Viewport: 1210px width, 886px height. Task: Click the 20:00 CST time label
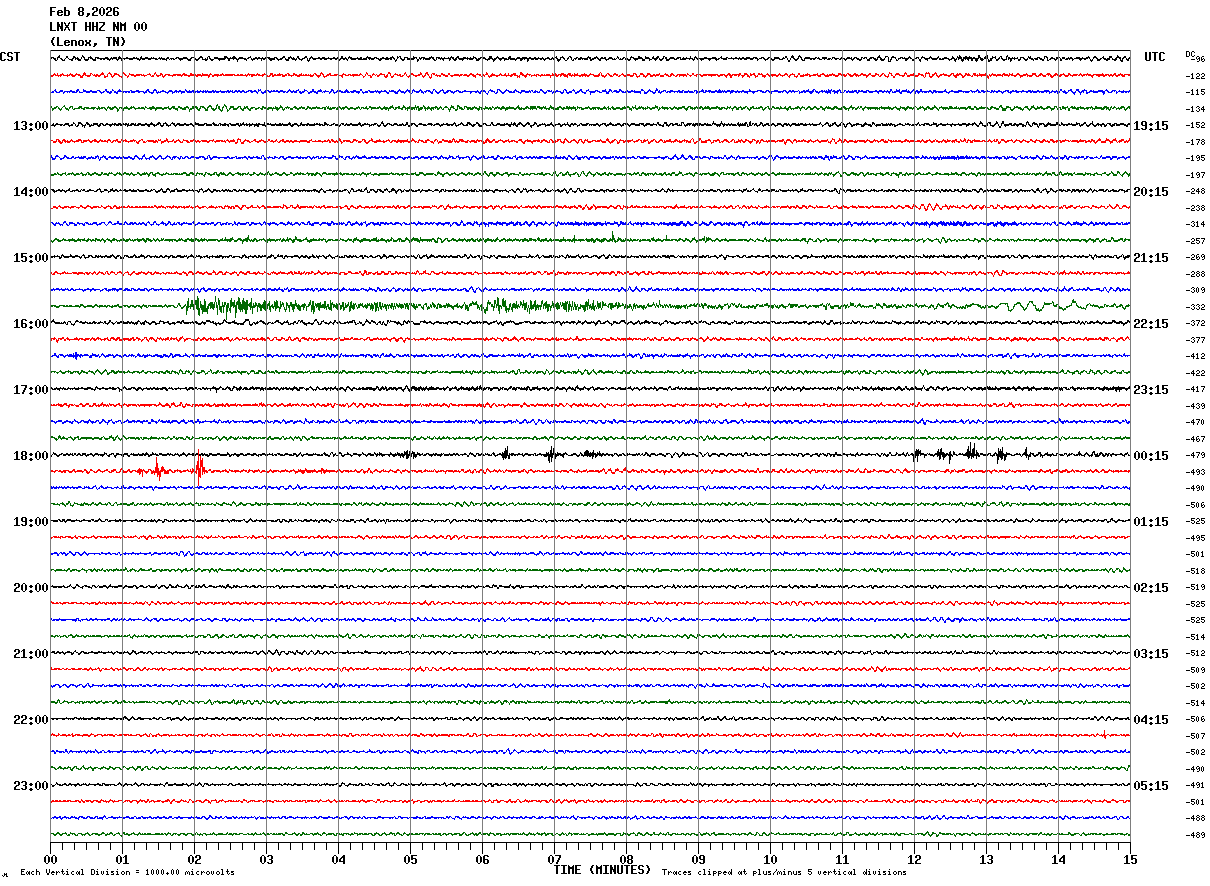(30, 588)
